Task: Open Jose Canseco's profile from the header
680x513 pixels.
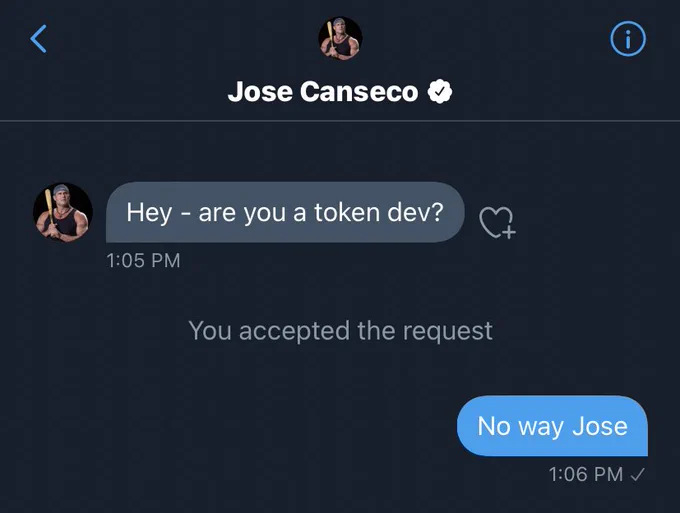Action: tap(340, 39)
